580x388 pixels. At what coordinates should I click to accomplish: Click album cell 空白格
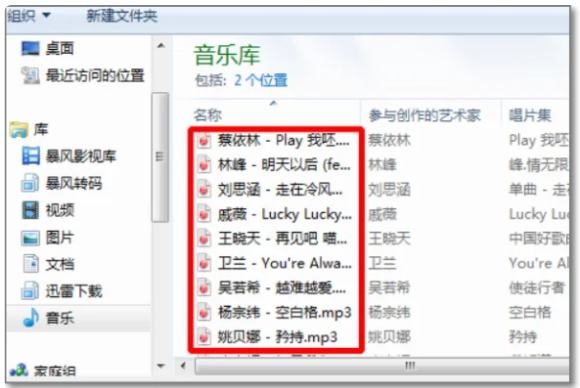[530, 313]
